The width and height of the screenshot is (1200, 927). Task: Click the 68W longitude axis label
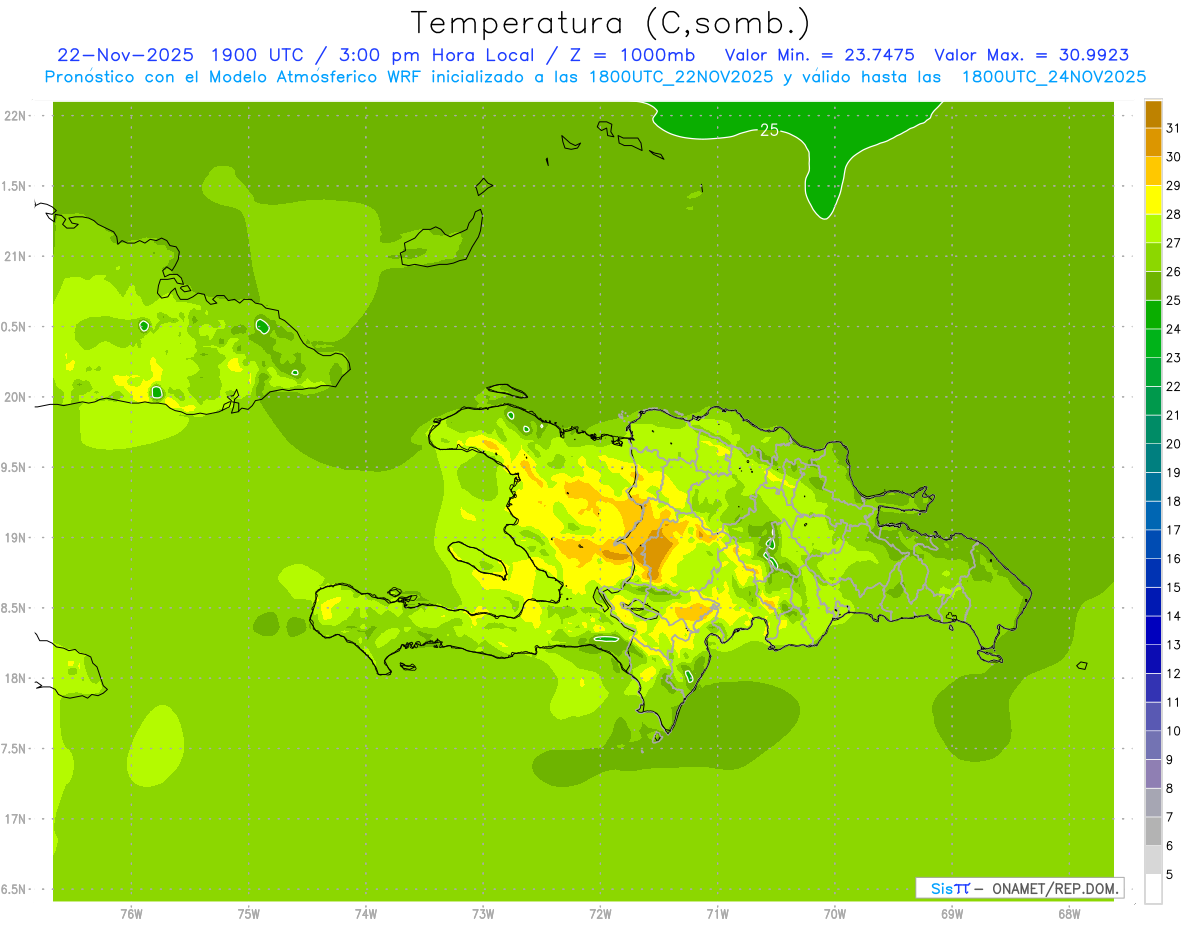[x=1068, y=913]
